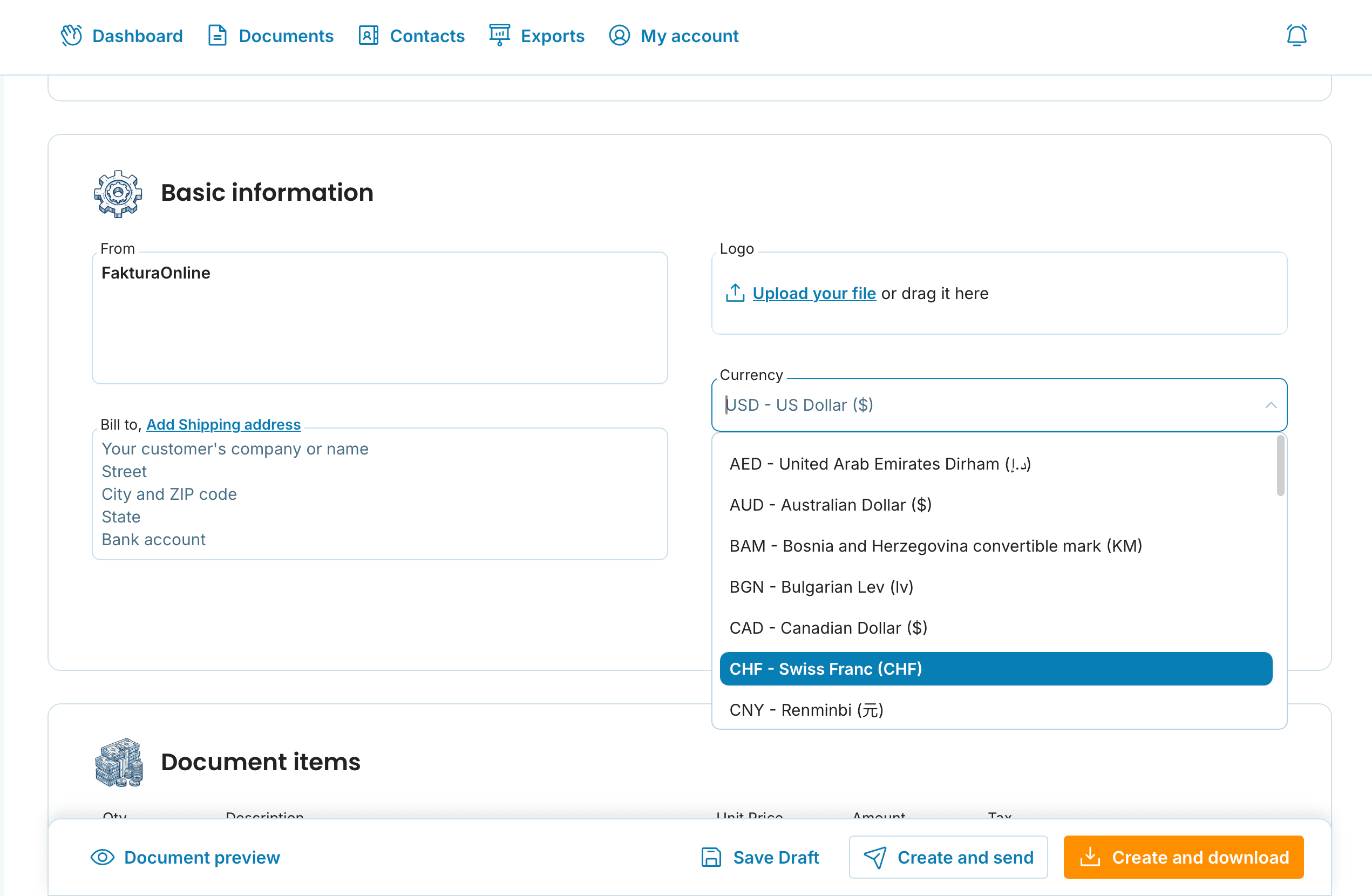Click the floppy disk icon for Save Draft
Screen dimensions: 1372x896
711,857
